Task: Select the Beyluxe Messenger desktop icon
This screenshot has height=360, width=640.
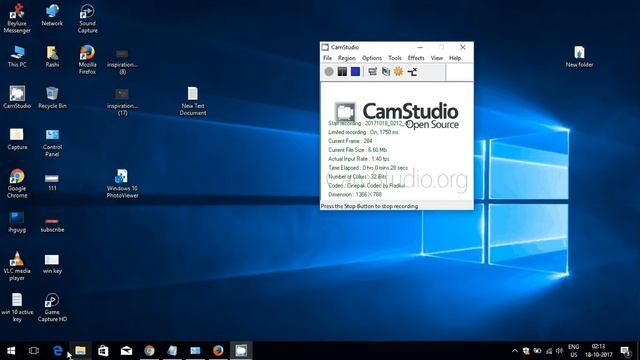Action: [x=17, y=18]
